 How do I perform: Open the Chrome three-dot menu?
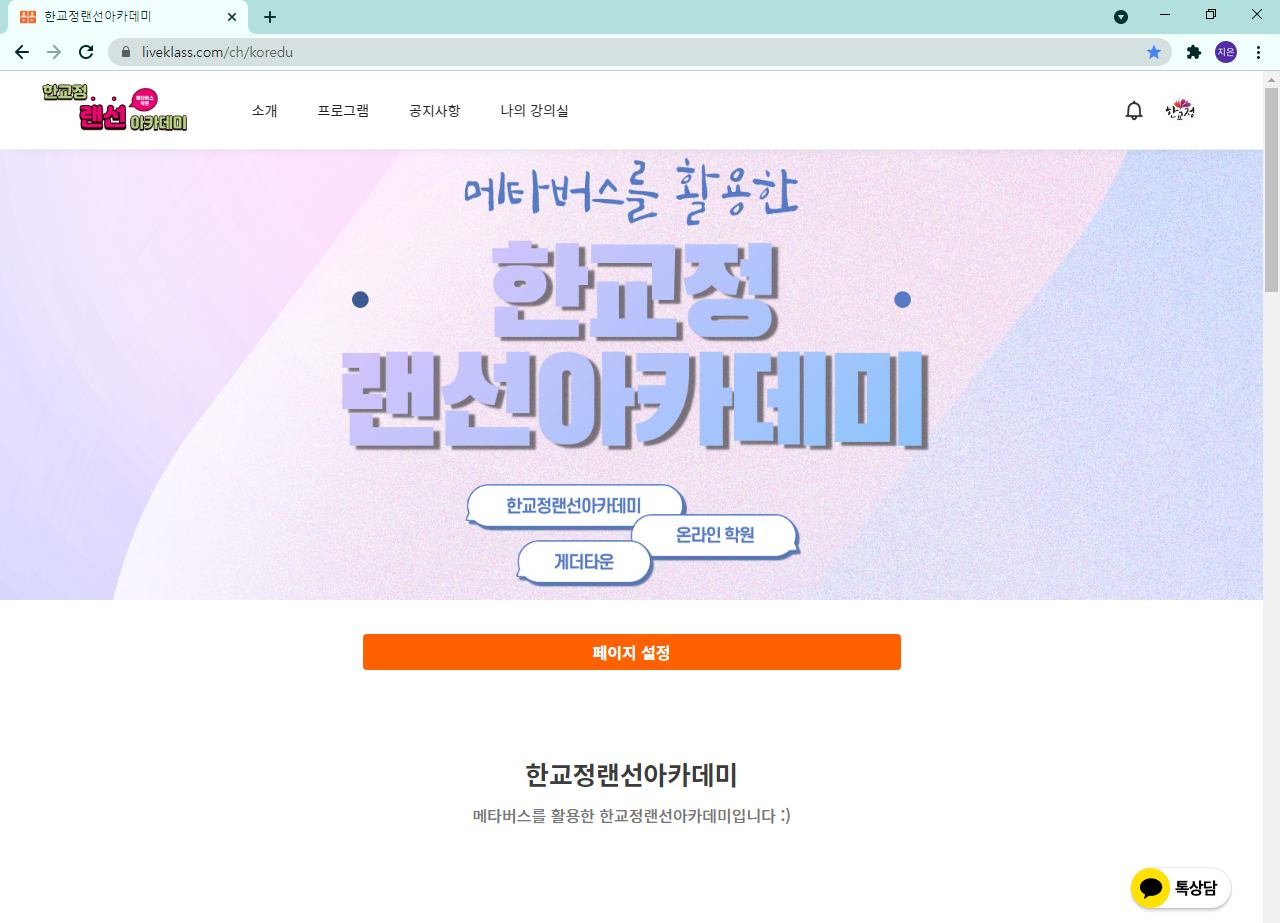[x=1258, y=52]
